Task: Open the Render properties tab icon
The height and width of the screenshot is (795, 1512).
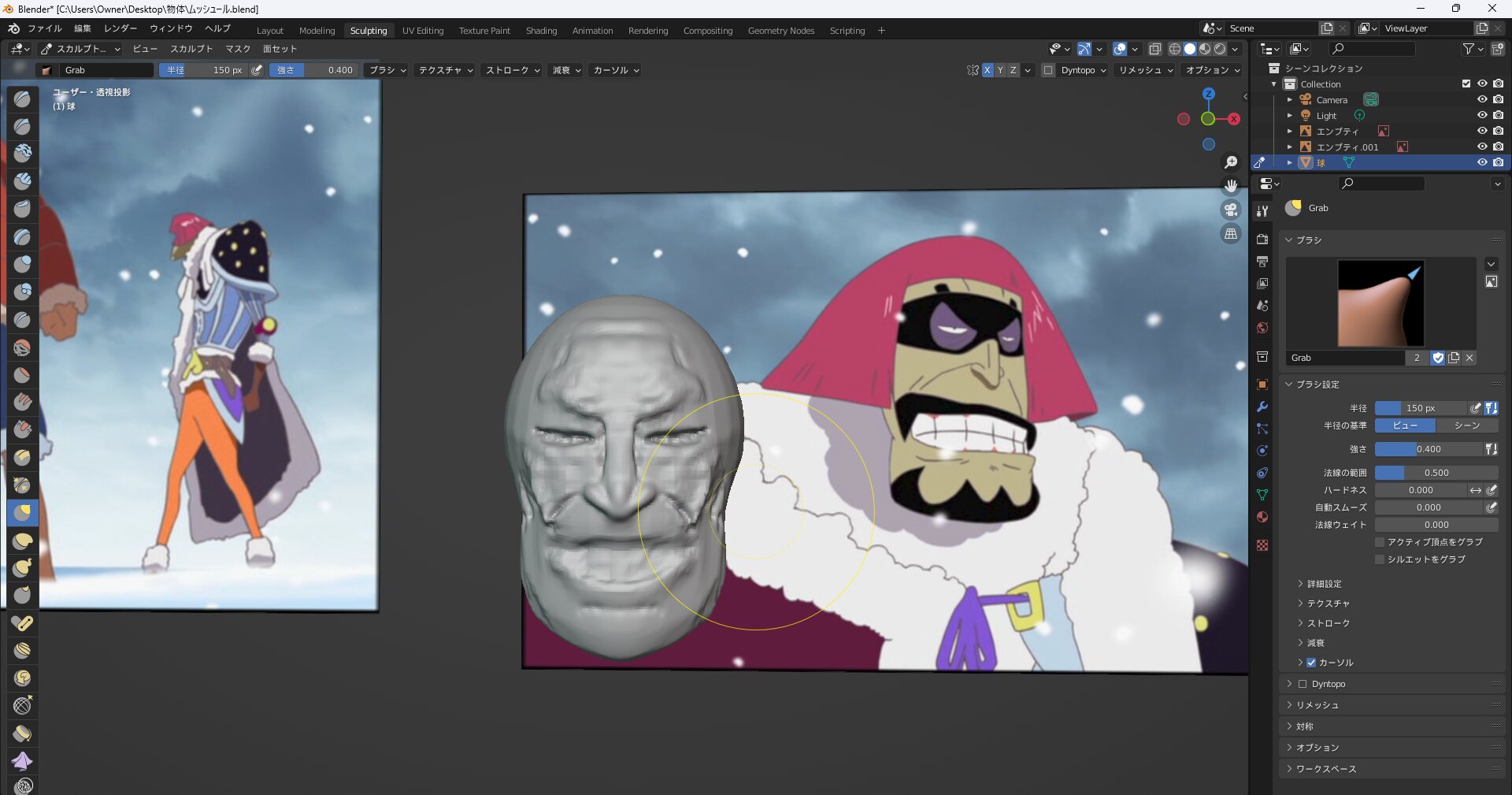Action: coord(1262,239)
